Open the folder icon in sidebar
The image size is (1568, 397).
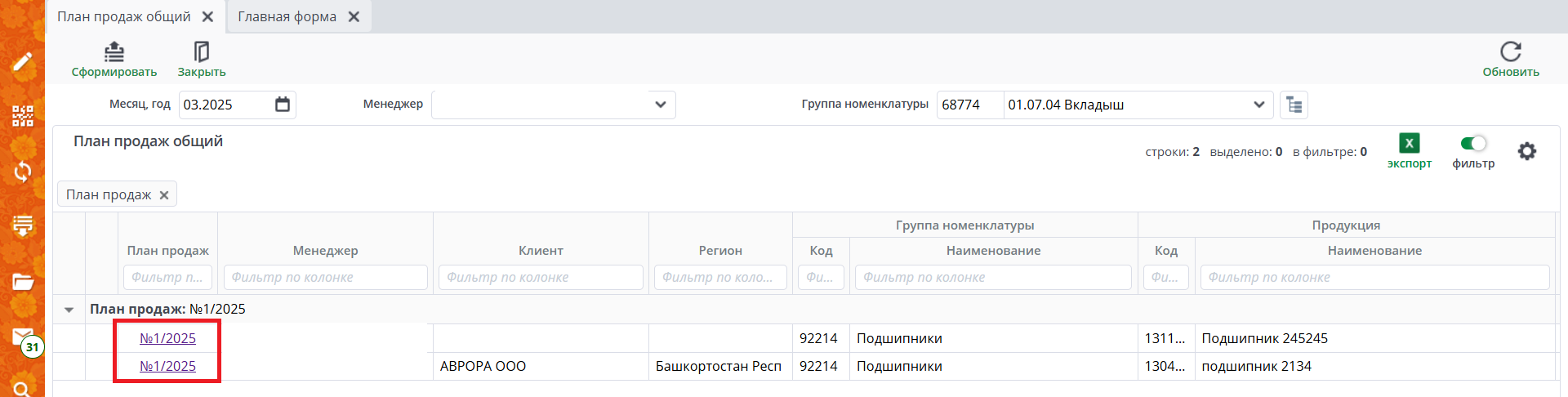tap(22, 282)
